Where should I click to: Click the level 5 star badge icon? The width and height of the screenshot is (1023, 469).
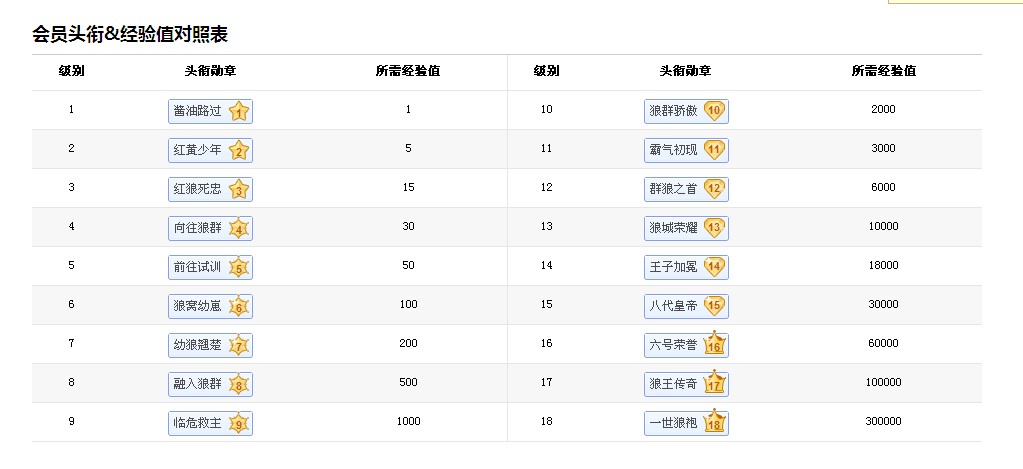point(239,267)
